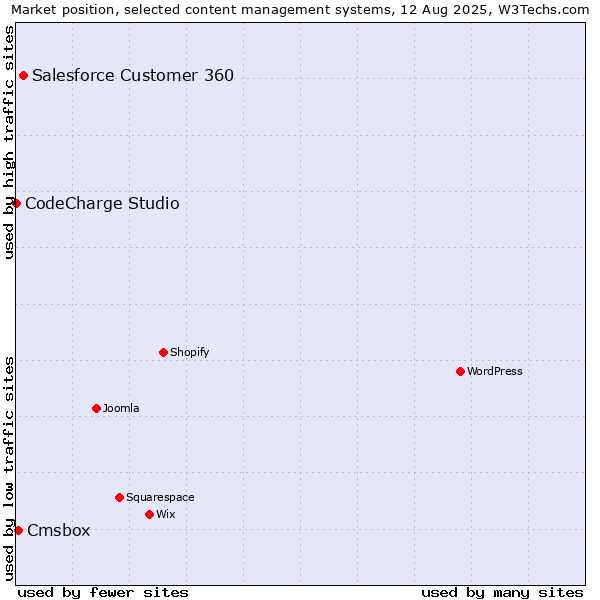Click 'used by low traffic sites' axis label

point(8,469)
